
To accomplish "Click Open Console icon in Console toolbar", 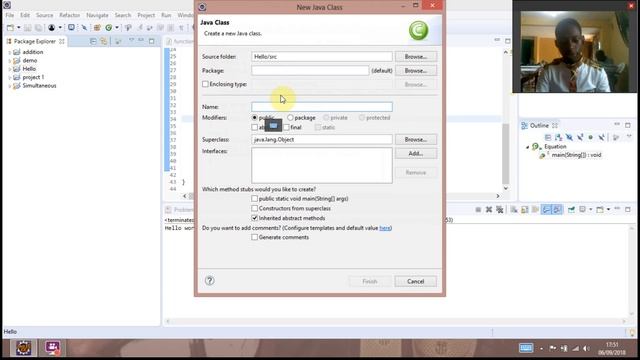I will pos(600,209).
